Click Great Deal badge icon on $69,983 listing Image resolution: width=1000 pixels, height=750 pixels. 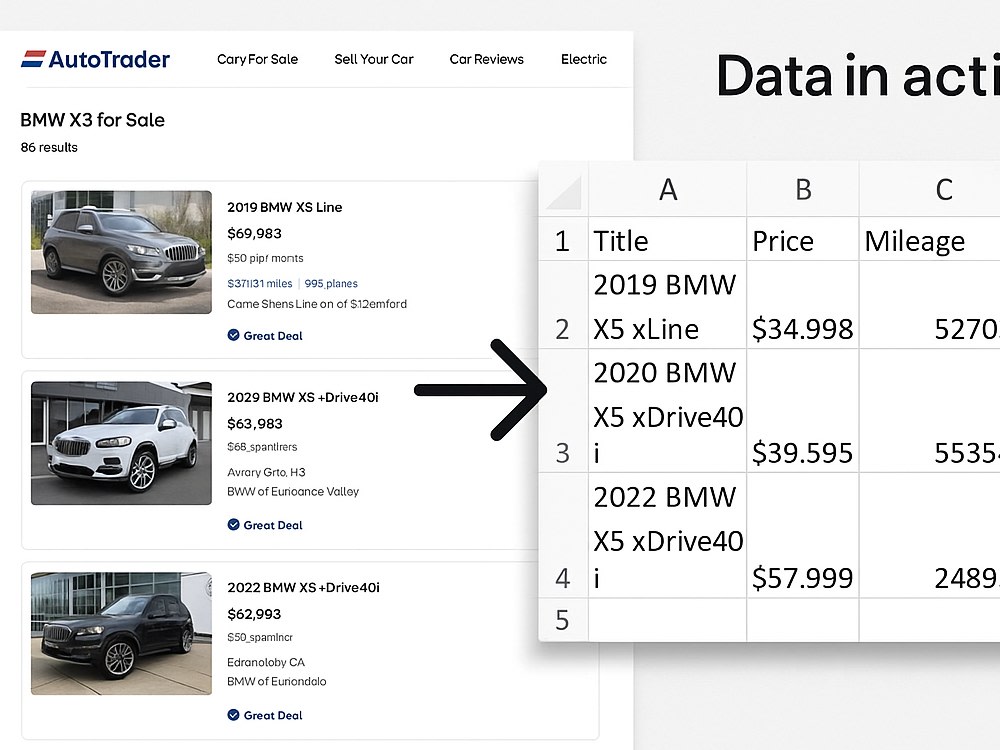pos(233,335)
